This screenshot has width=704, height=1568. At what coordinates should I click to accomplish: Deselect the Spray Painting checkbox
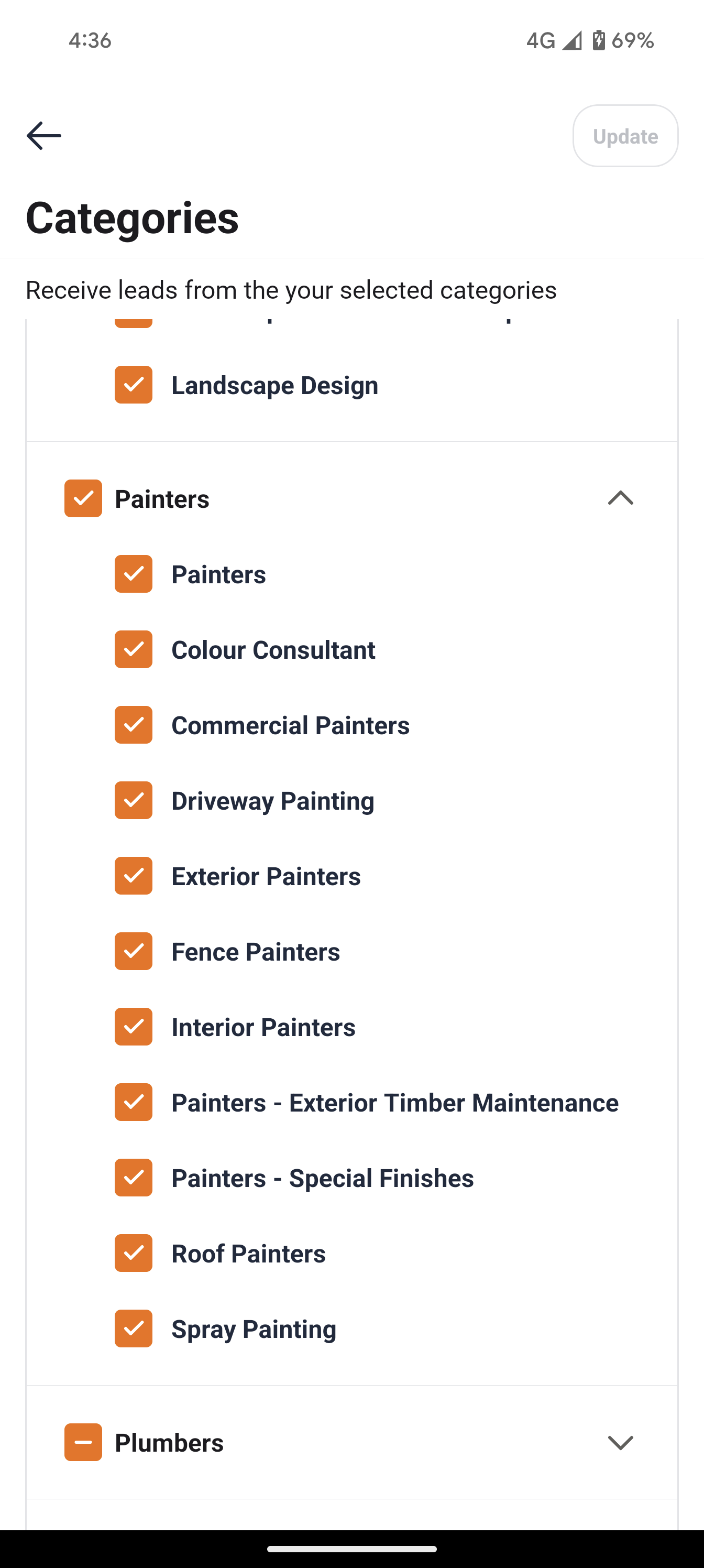[133, 1329]
